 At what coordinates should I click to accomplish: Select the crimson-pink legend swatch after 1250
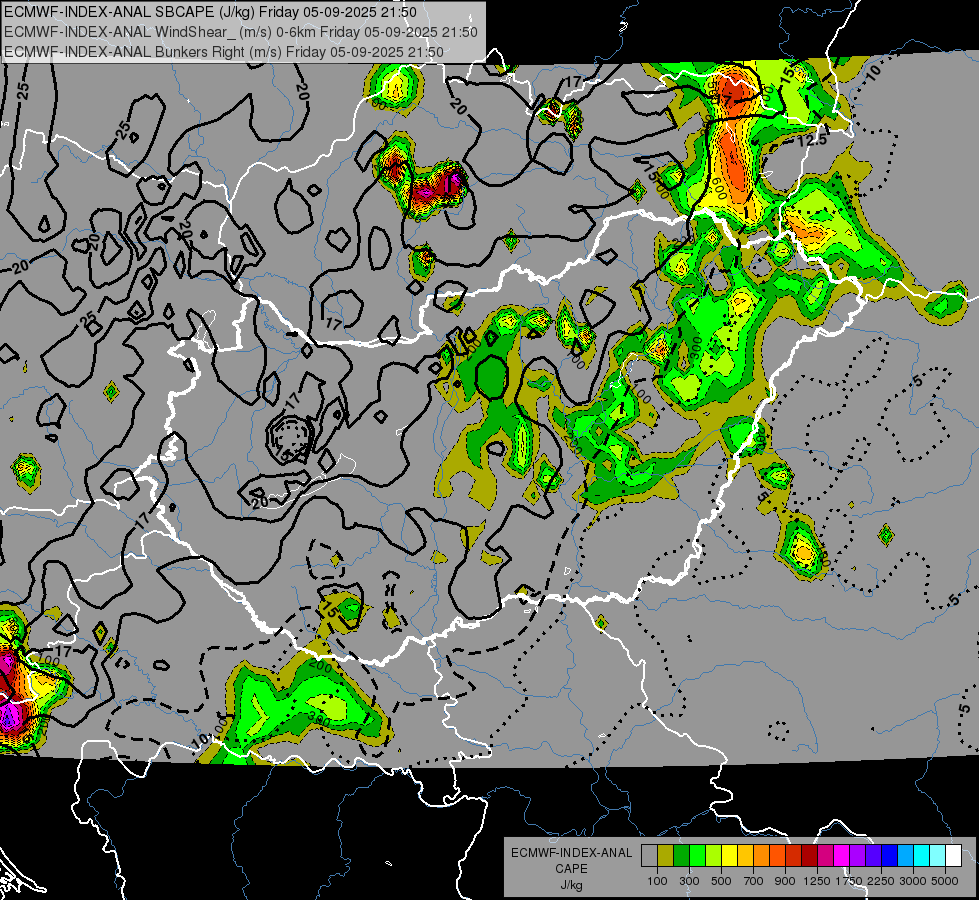coord(825,855)
